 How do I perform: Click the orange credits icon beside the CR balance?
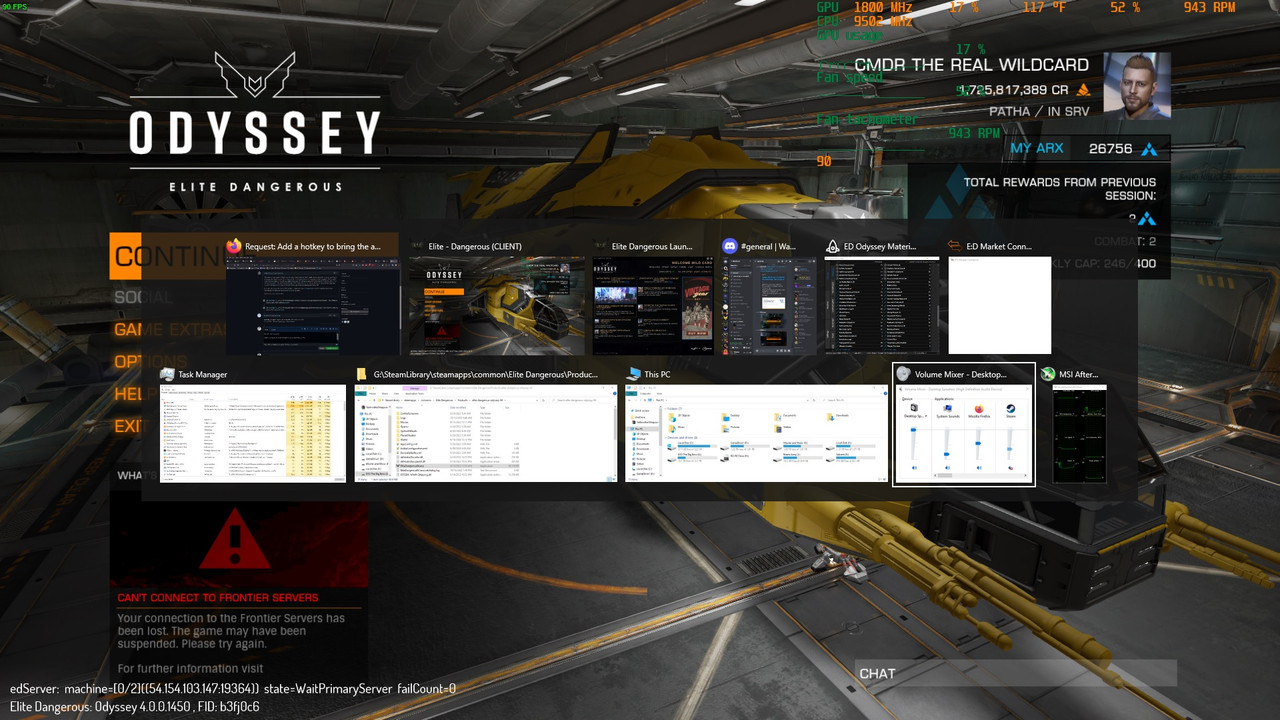[x=1086, y=88]
